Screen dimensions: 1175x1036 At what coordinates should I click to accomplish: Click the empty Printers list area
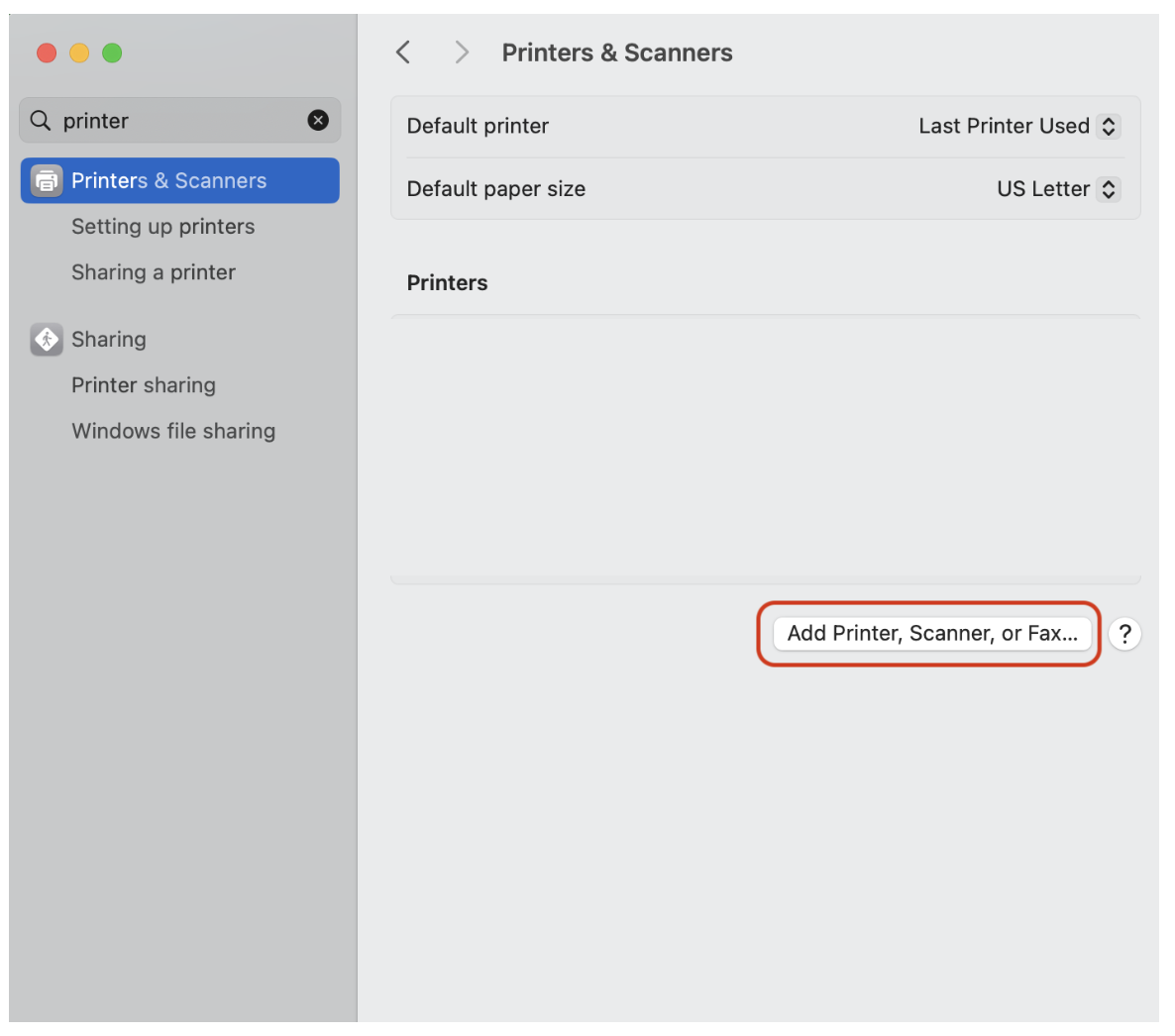(763, 446)
